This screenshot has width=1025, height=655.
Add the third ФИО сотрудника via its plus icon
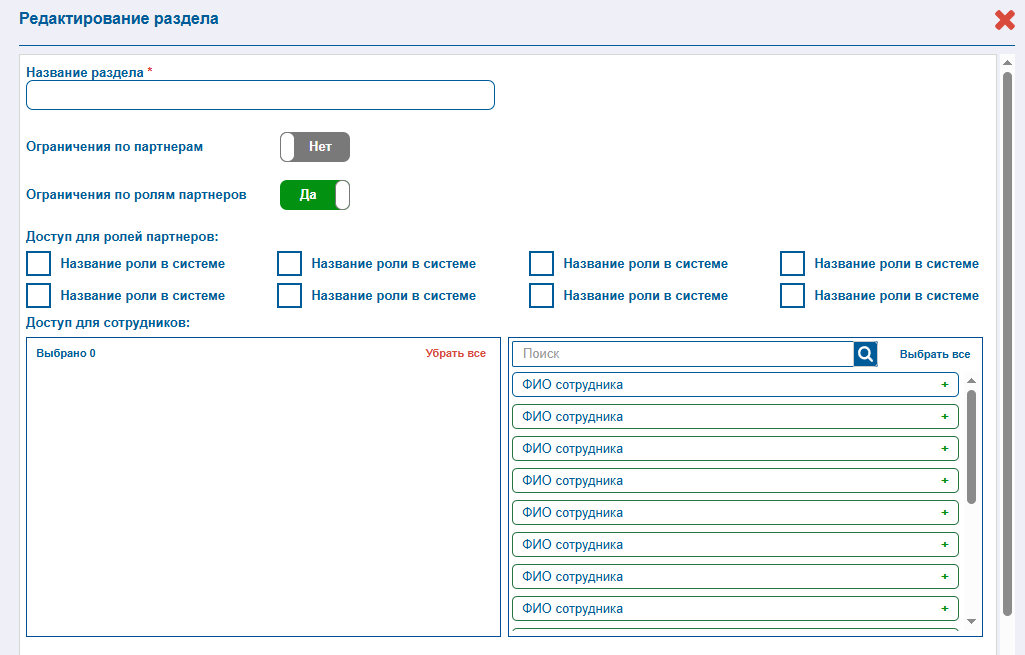click(945, 448)
